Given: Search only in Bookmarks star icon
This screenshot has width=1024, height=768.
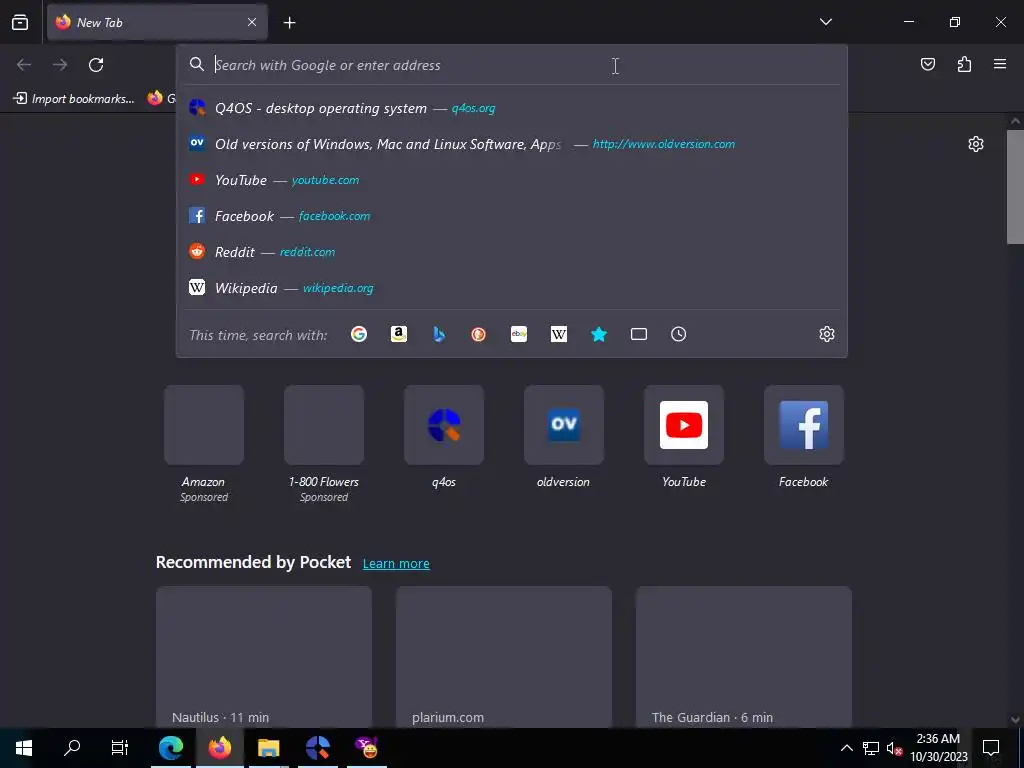Looking at the screenshot, I should pos(599,334).
